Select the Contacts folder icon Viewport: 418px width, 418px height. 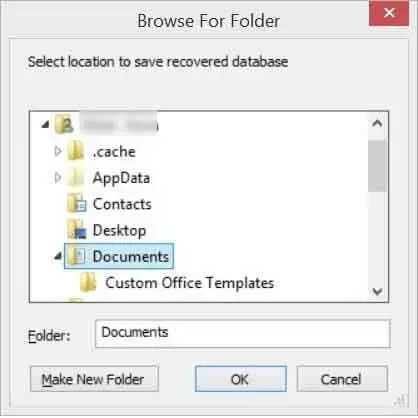click(x=76, y=204)
